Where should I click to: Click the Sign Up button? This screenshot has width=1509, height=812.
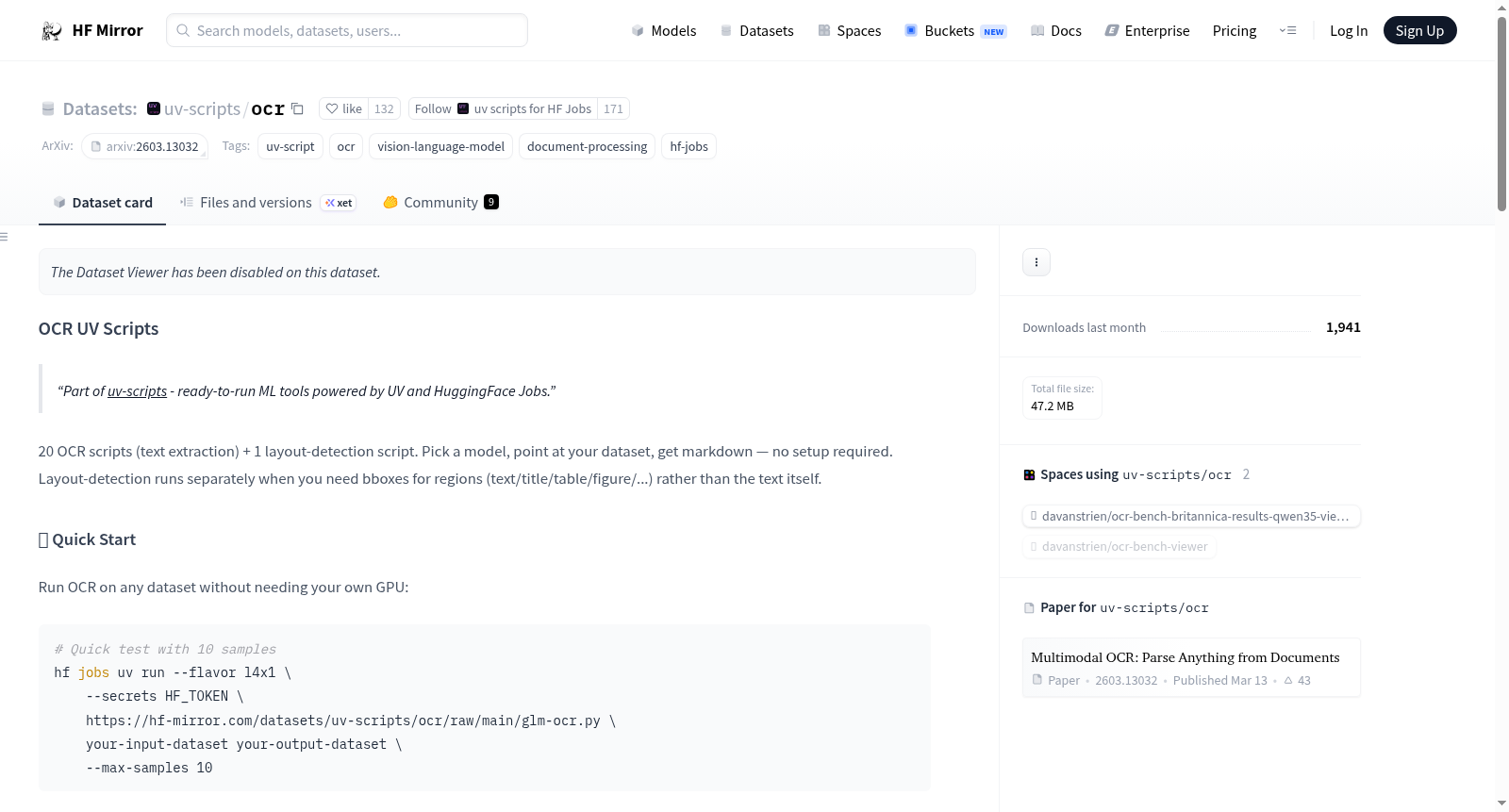pos(1419,30)
